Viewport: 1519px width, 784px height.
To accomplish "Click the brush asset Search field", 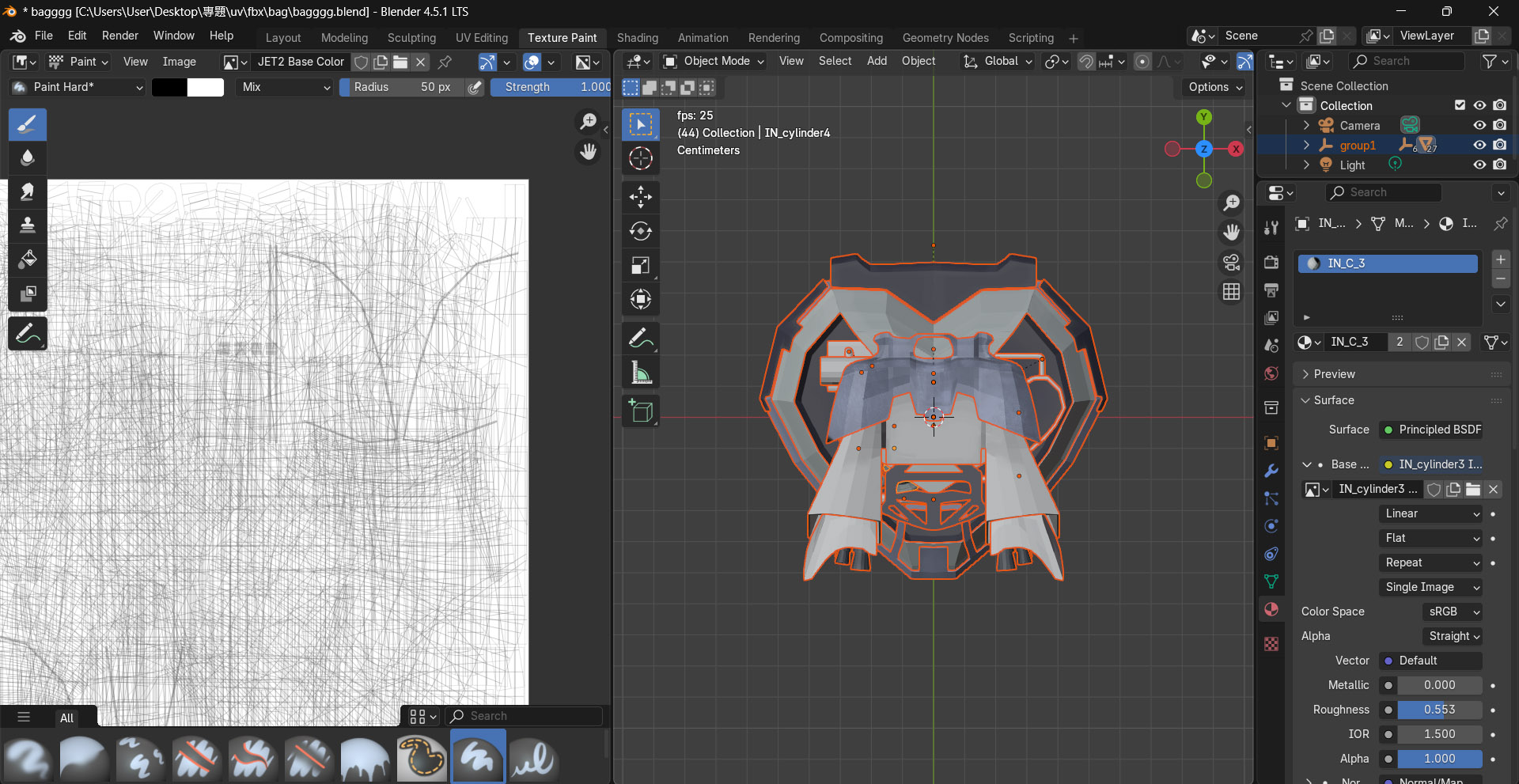I will (523, 716).
